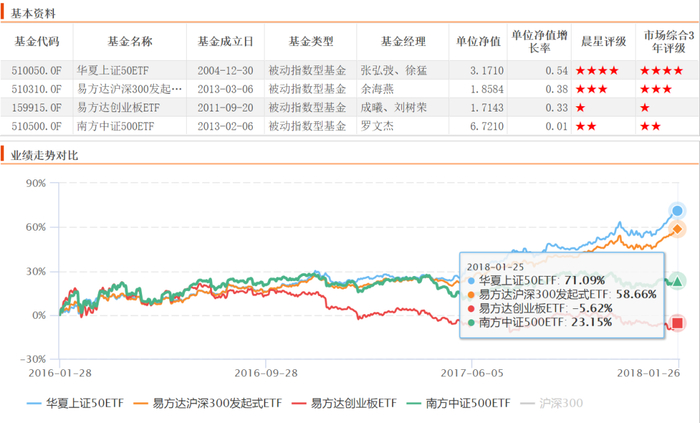Click fund manager 张弘弢、徐猛

pyautogui.click(x=394, y=70)
